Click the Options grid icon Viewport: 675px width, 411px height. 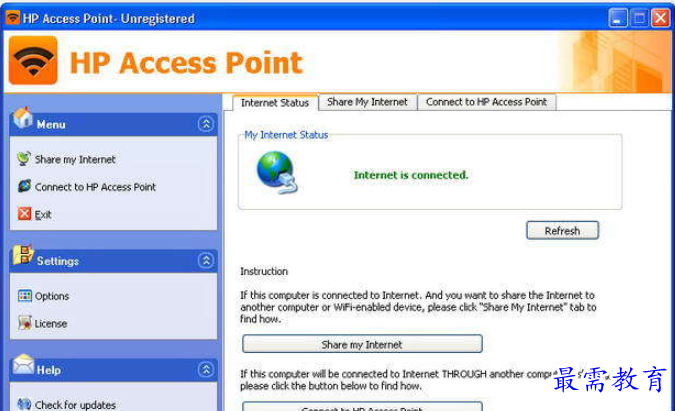tap(25, 296)
